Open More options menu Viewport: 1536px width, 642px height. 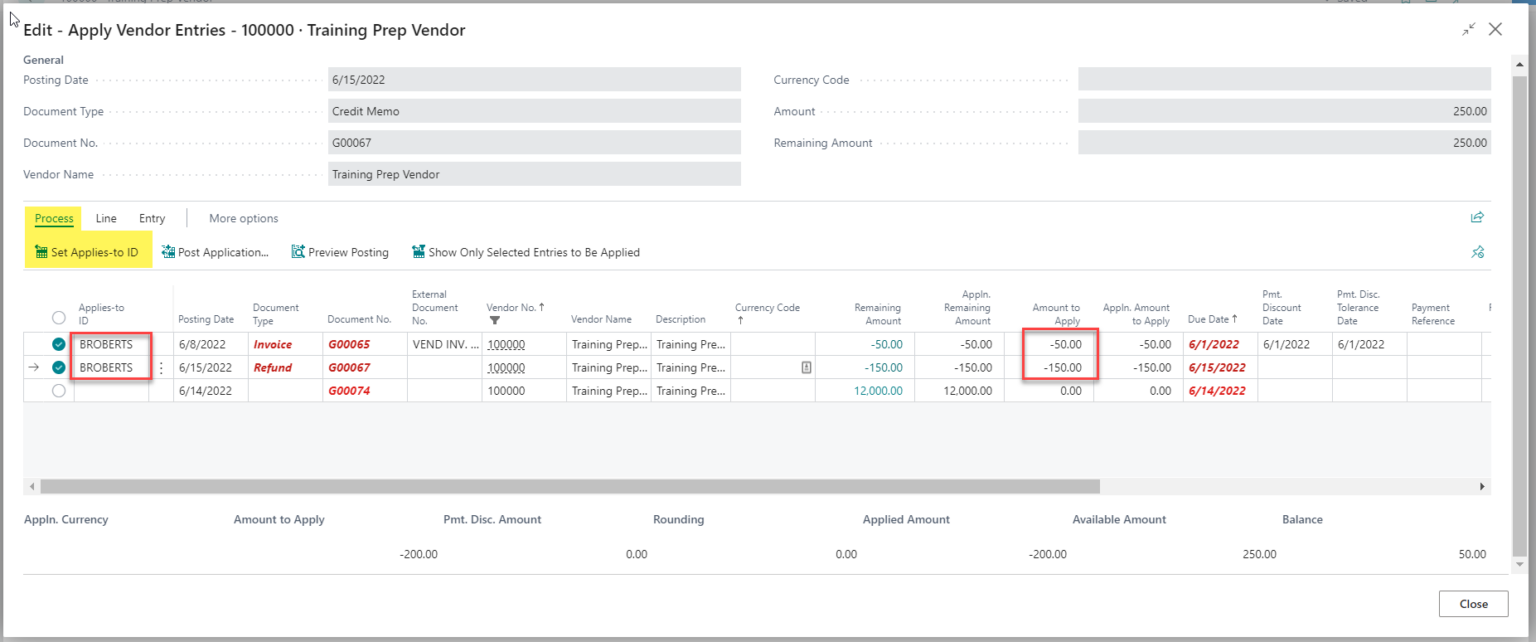(243, 218)
